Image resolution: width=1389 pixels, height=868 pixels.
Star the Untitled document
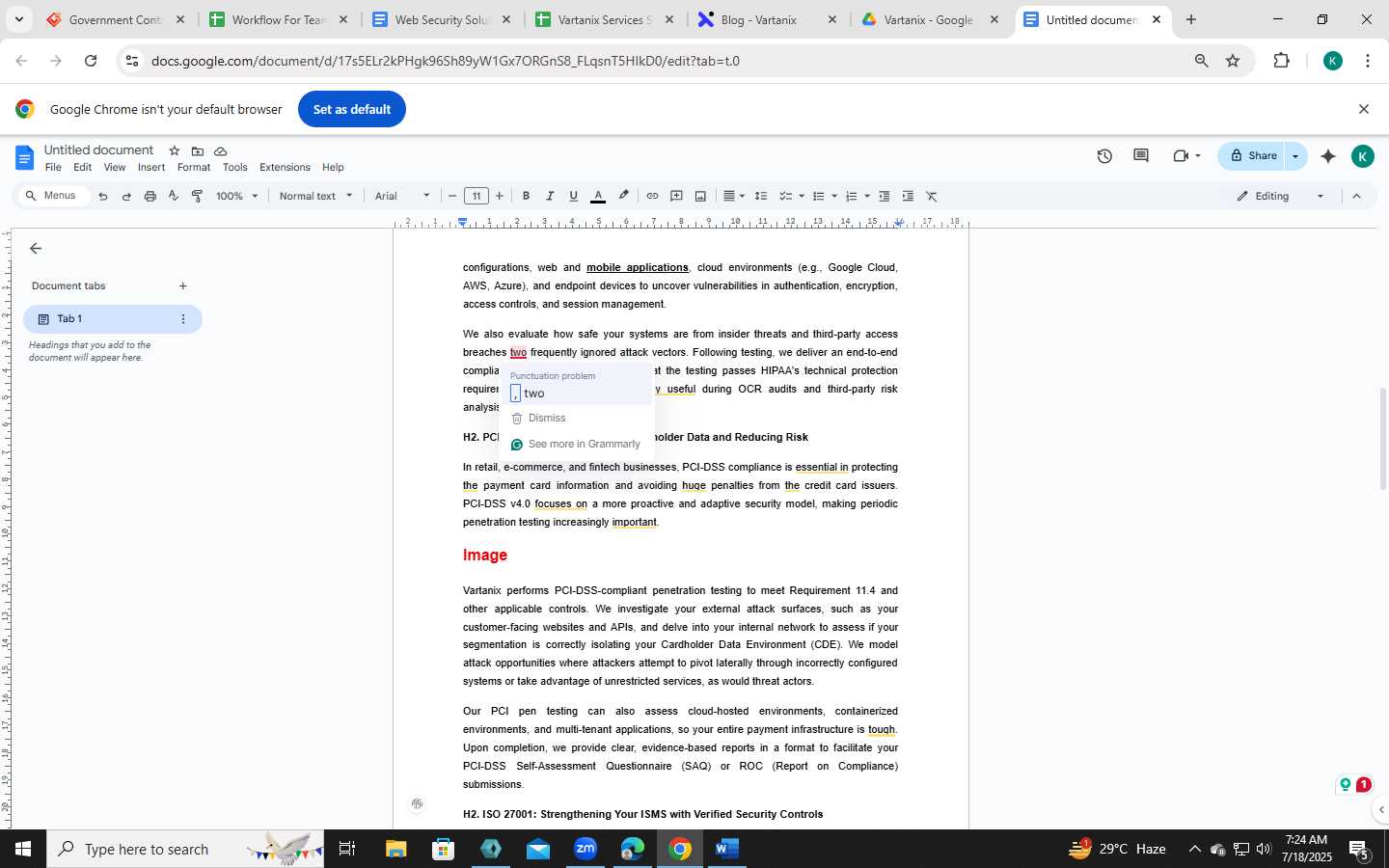[175, 150]
